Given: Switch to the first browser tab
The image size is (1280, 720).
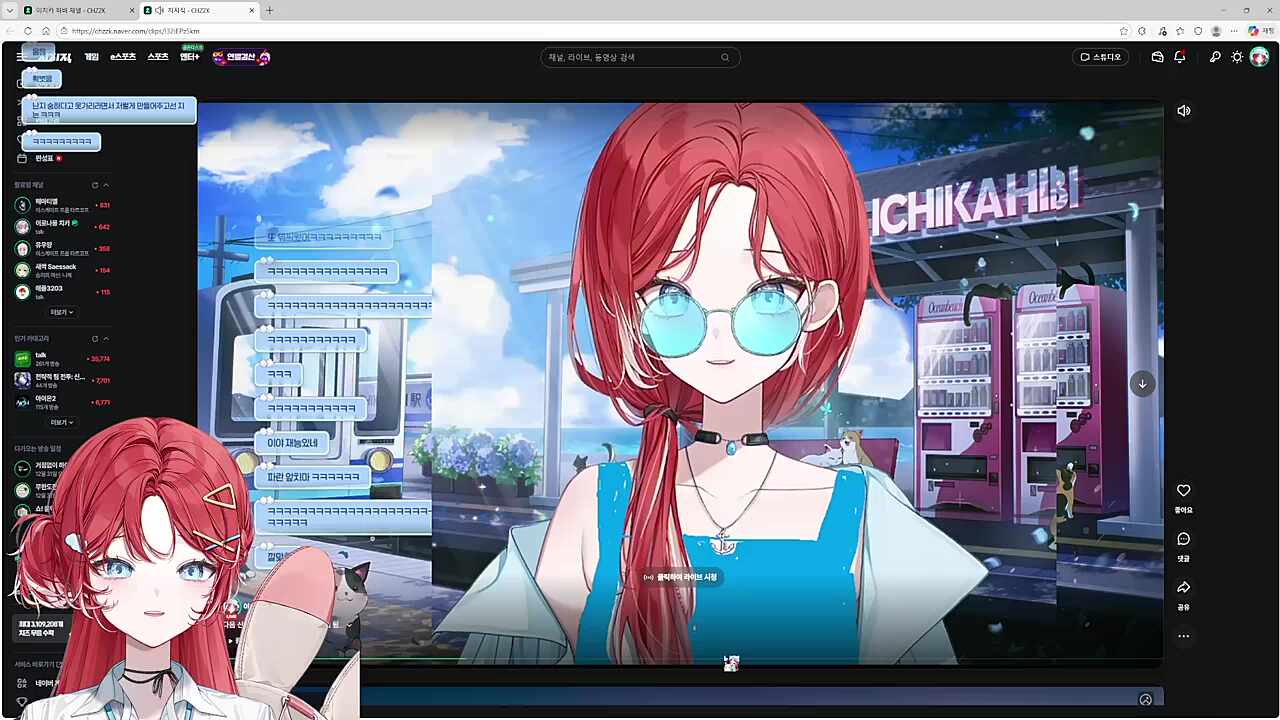Looking at the screenshot, I should coord(70,10).
